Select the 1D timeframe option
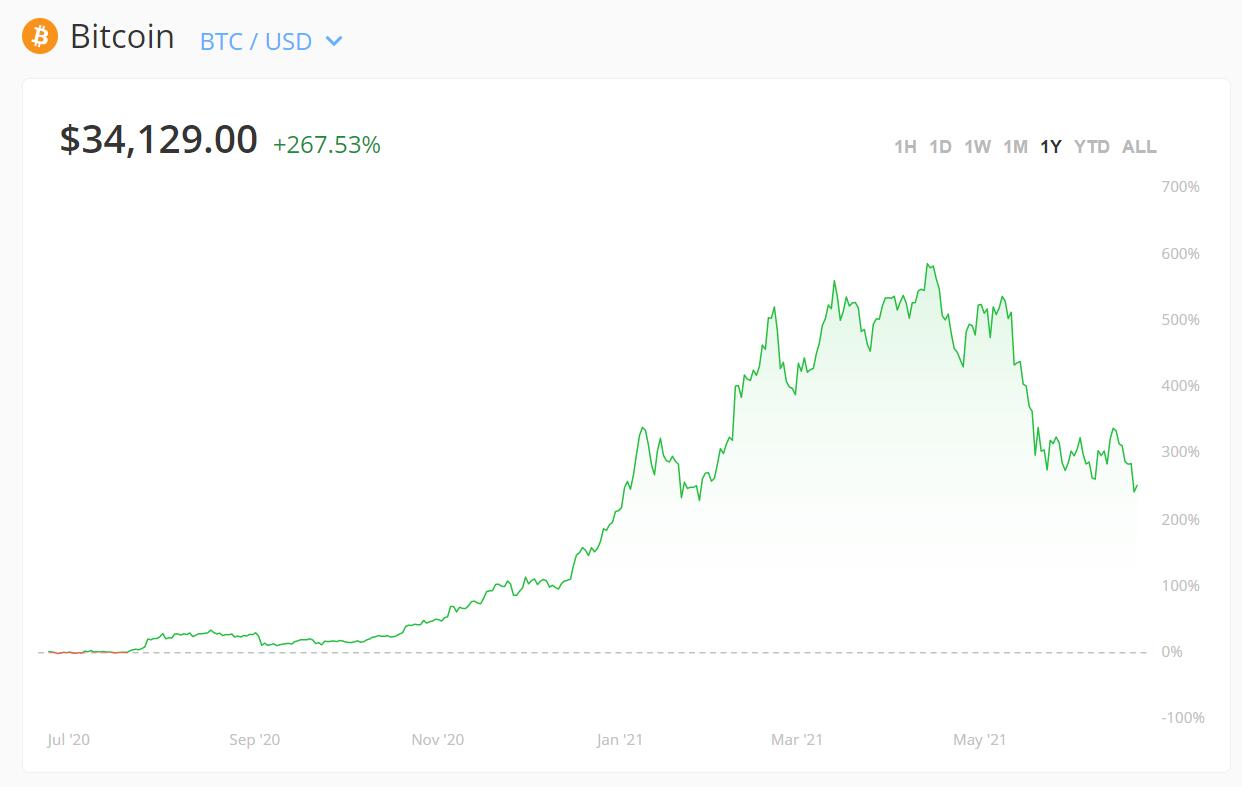The image size is (1242, 787). coord(941,146)
